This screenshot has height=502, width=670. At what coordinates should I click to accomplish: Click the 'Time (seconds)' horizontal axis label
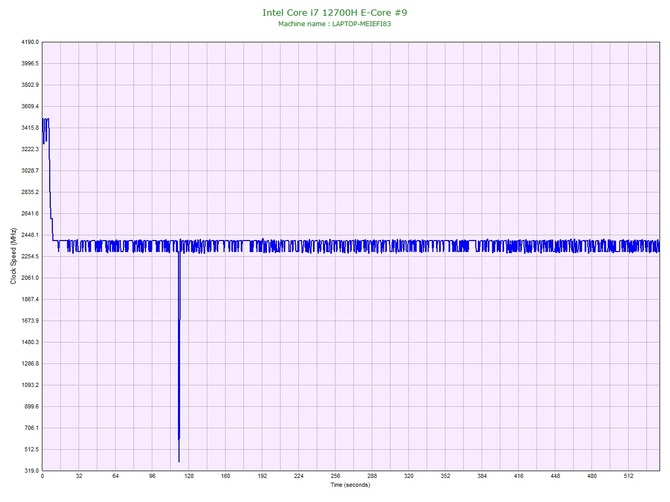click(349, 484)
